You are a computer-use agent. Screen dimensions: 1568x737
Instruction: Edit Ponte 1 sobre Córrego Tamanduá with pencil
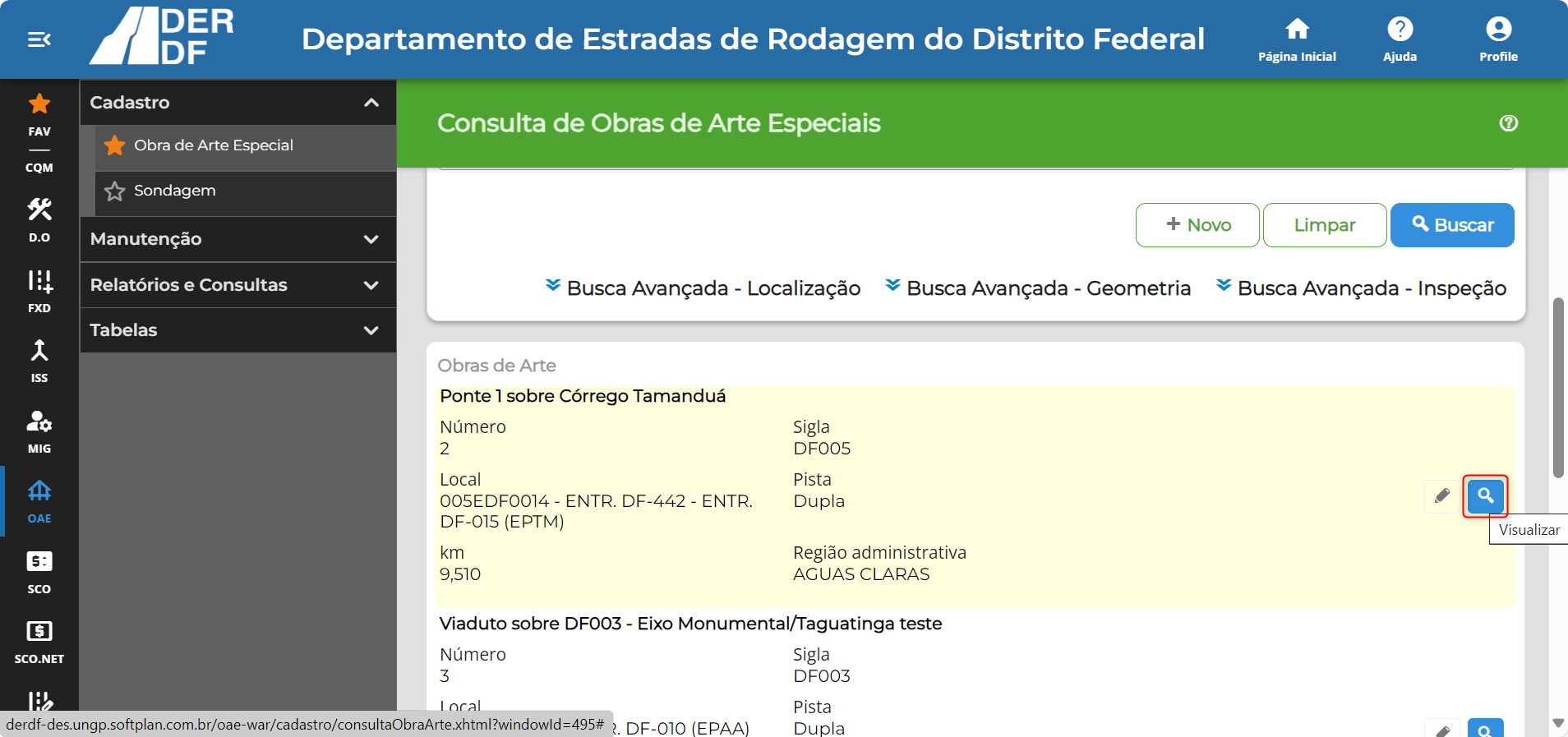1442,496
